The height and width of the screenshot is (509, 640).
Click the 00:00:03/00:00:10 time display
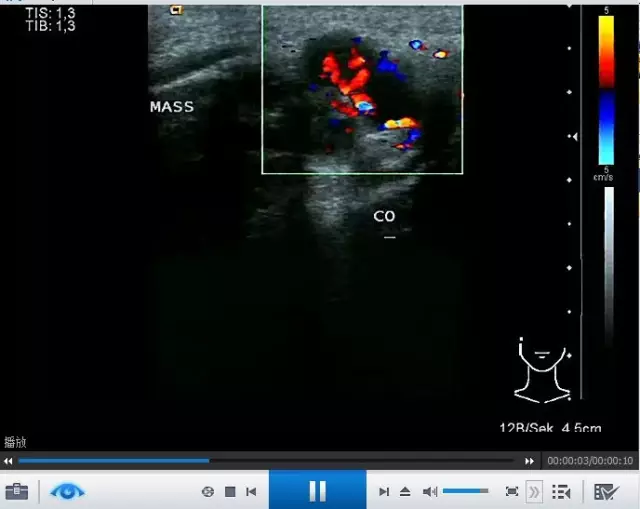coord(590,461)
